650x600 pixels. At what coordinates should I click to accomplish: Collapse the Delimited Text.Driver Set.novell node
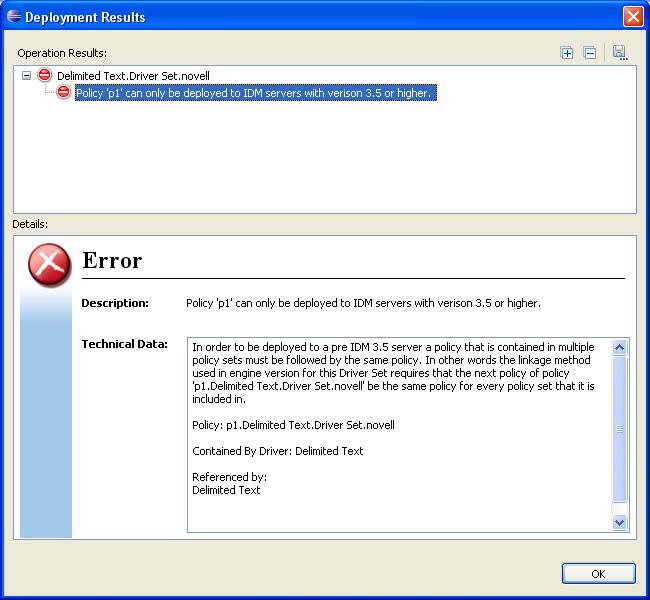tap(27, 75)
